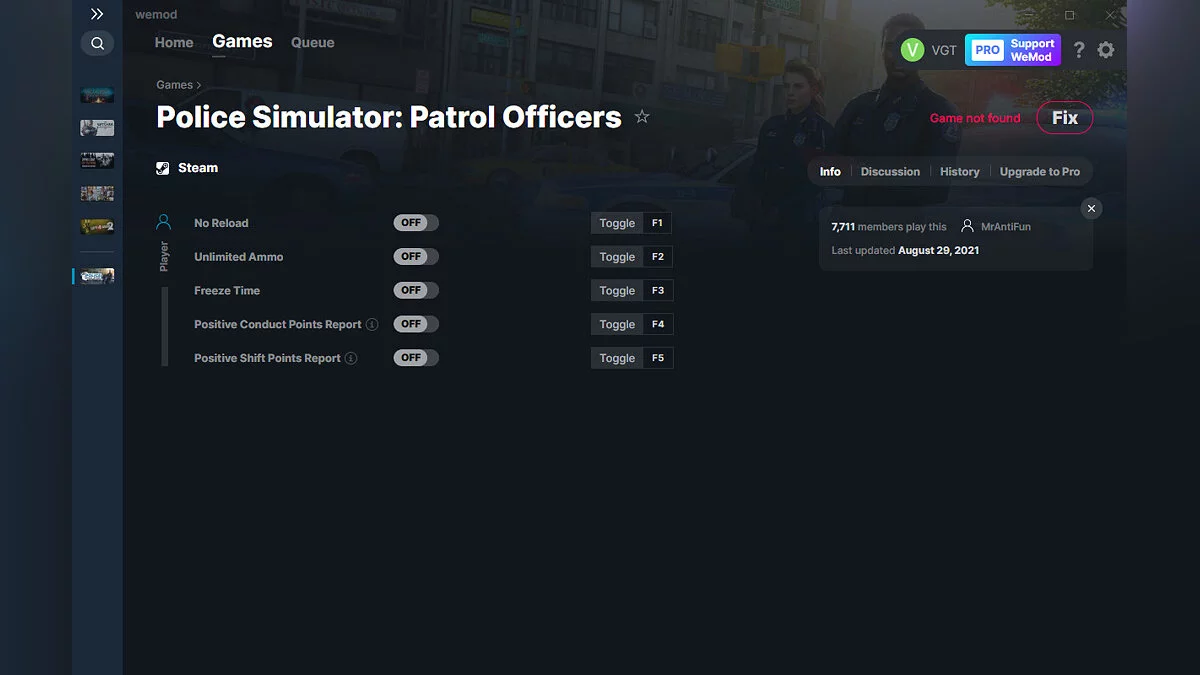This screenshot has height=675, width=1200.
Task: Select the Police Simulator thumbnail in the sidebar
Action: [97, 276]
